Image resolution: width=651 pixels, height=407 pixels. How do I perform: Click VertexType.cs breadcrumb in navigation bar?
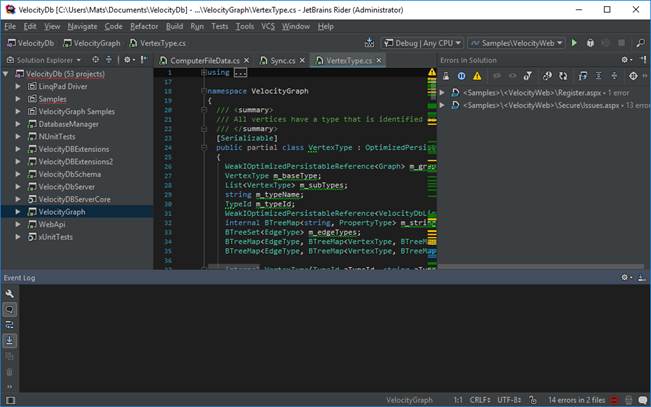pyautogui.click(x=157, y=43)
